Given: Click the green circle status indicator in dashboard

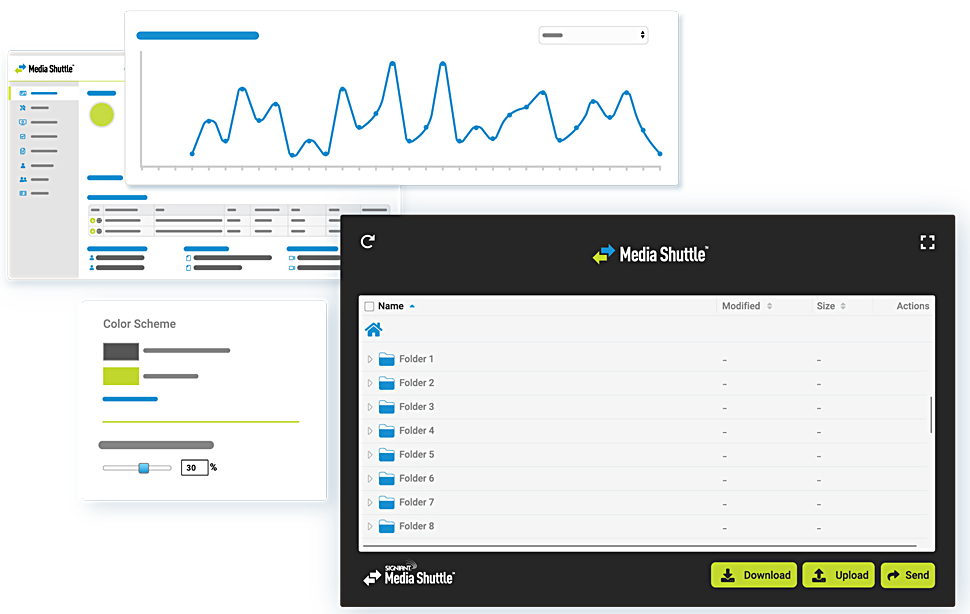Looking at the screenshot, I should 101,115.
